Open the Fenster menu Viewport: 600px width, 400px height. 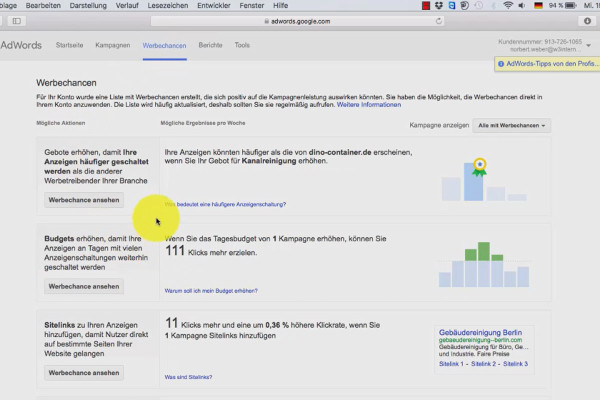coord(251,5)
